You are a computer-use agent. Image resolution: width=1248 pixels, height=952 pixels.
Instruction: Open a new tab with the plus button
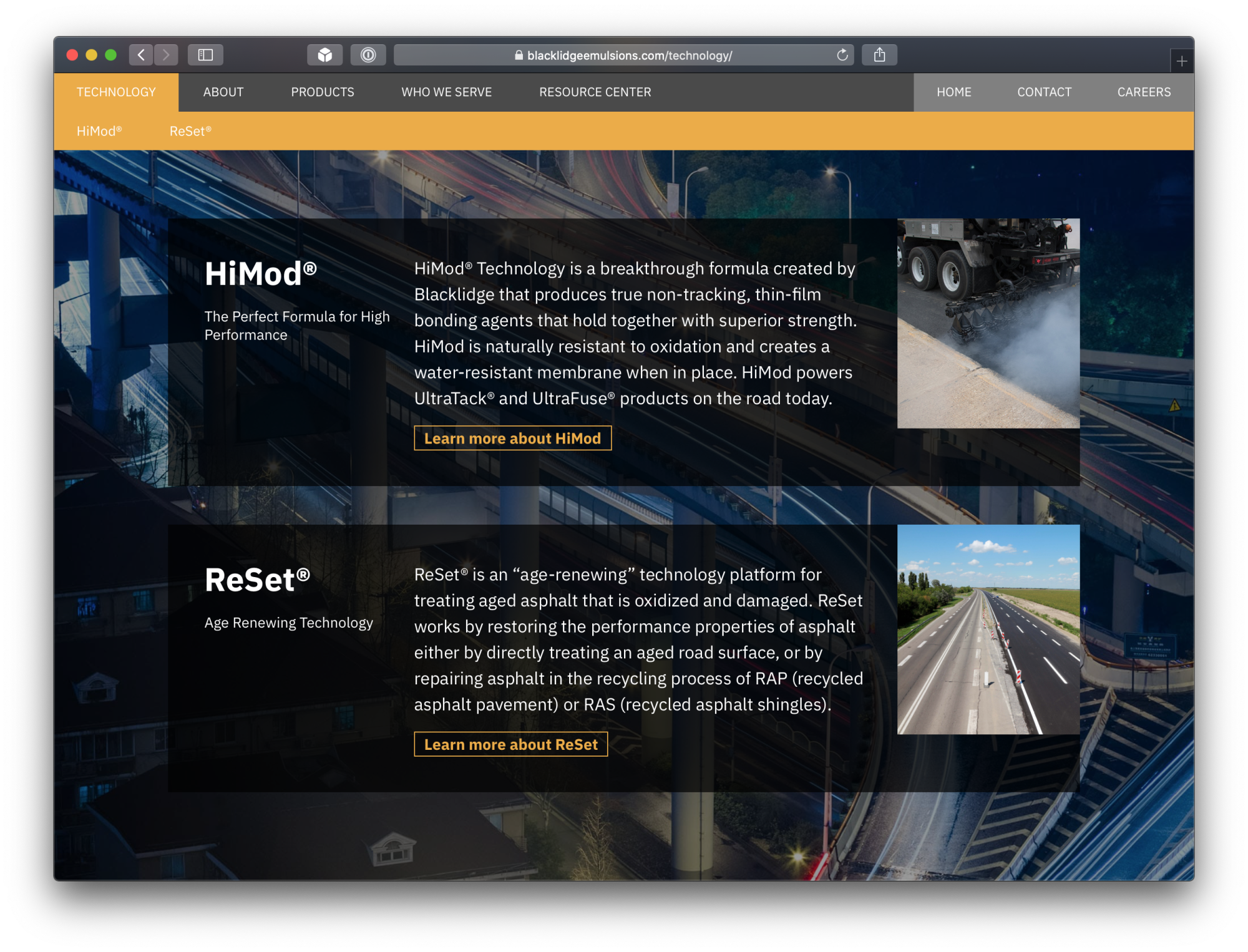(x=1181, y=61)
